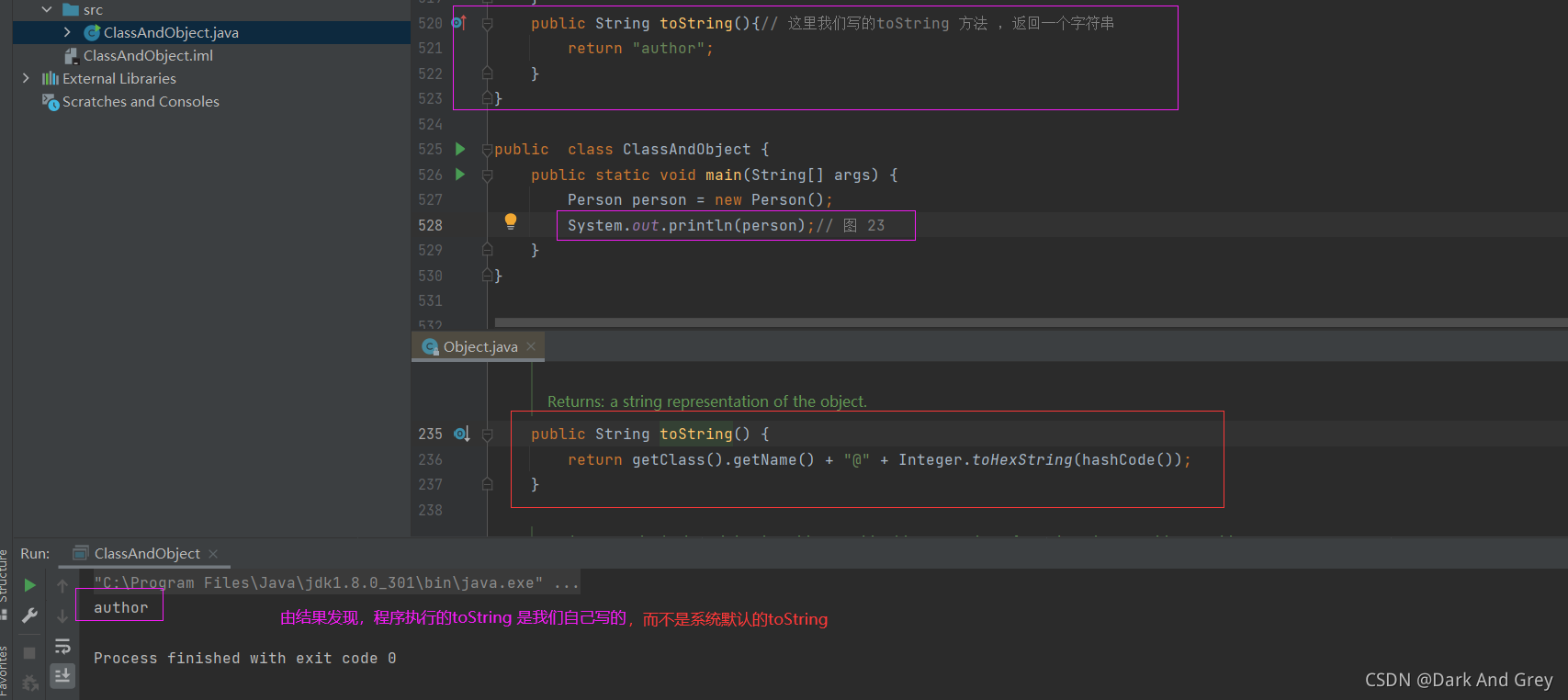
Task: Stop the running process with the square icon
Action: coord(29,653)
